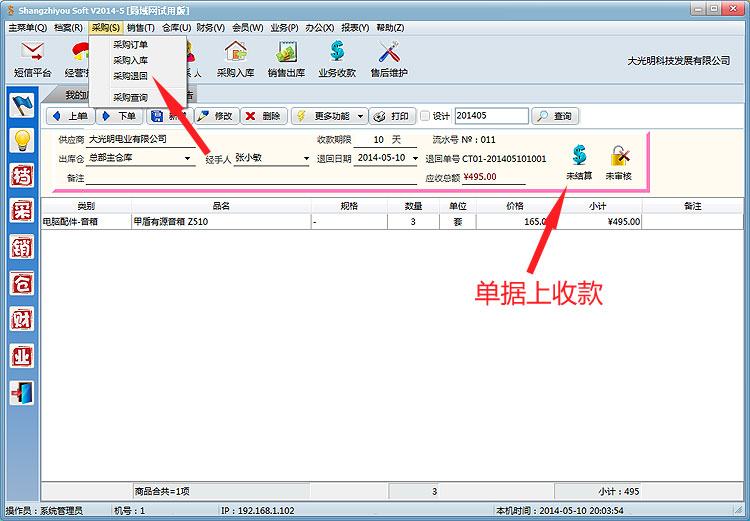Viewport: 750px width, 521px height.
Task: Click the 业务收款 dollar icon
Action: pos(337,57)
